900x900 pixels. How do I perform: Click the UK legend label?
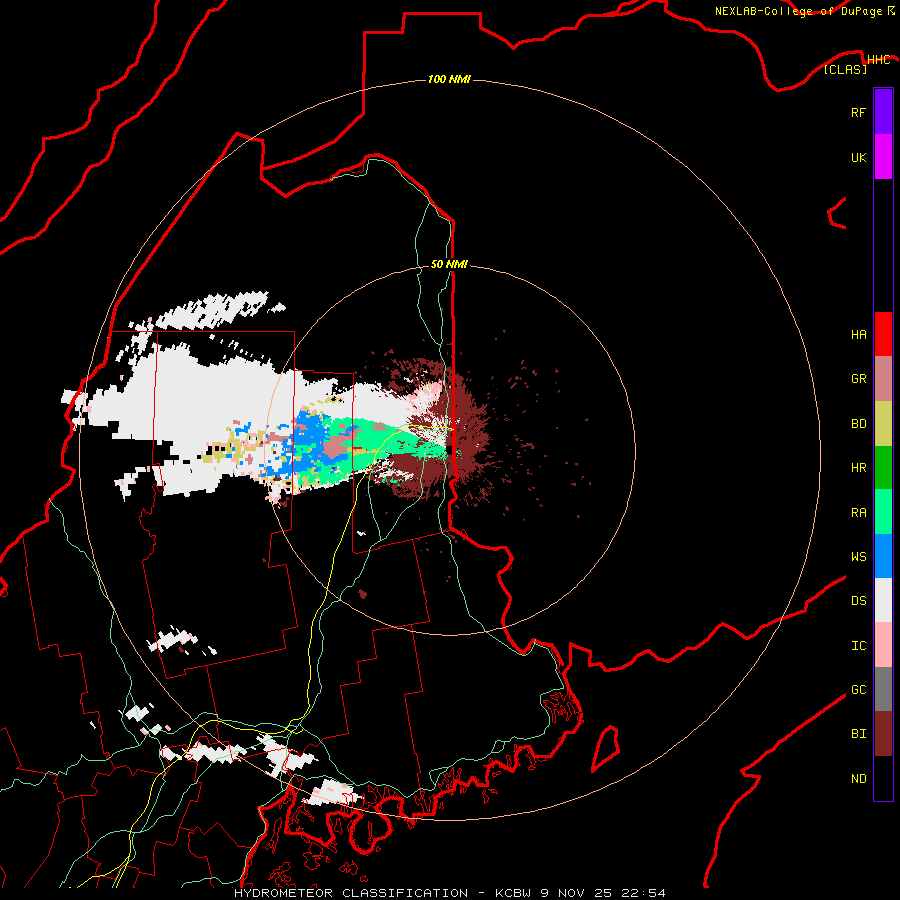click(x=858, y=157)
